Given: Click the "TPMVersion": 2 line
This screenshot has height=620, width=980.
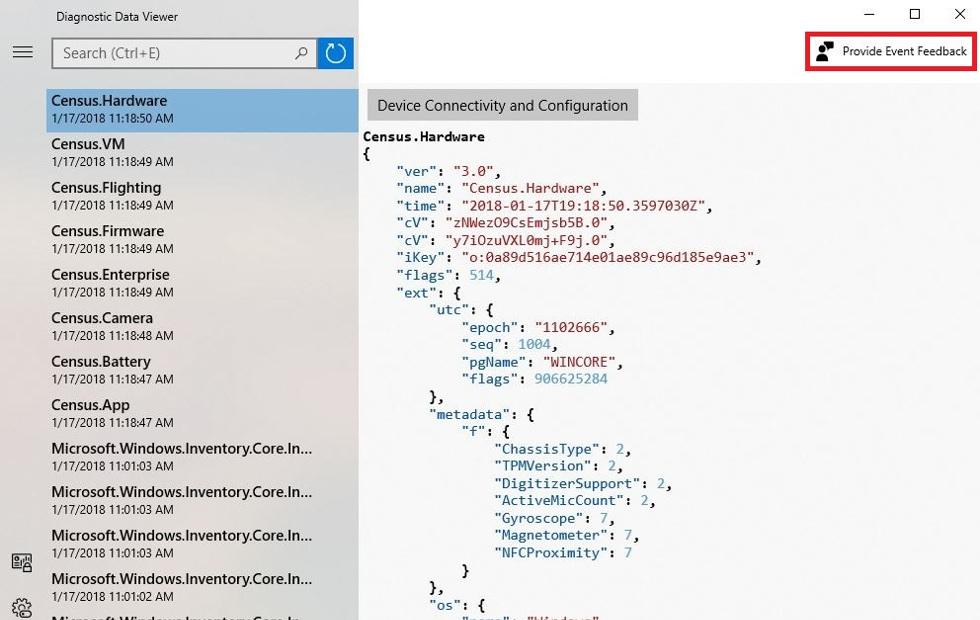Looking at the screenshot, I should coord(558,466).
